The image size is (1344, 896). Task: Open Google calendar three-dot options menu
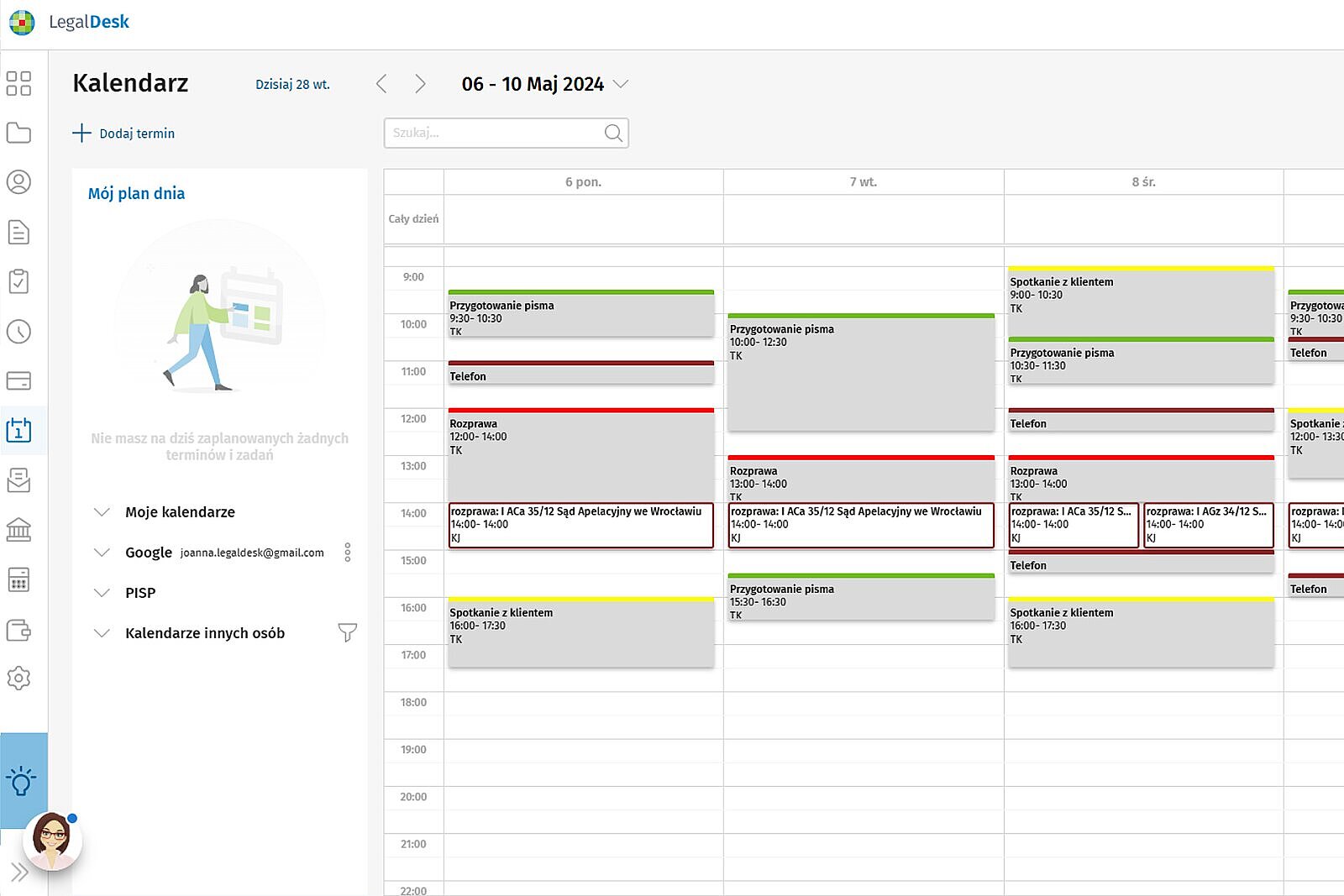point(348,552)
